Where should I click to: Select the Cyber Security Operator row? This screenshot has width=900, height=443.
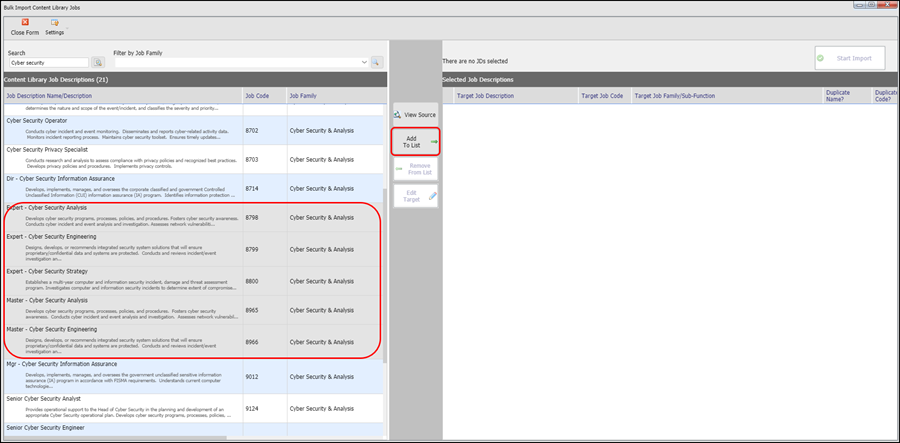click(195, 130)
